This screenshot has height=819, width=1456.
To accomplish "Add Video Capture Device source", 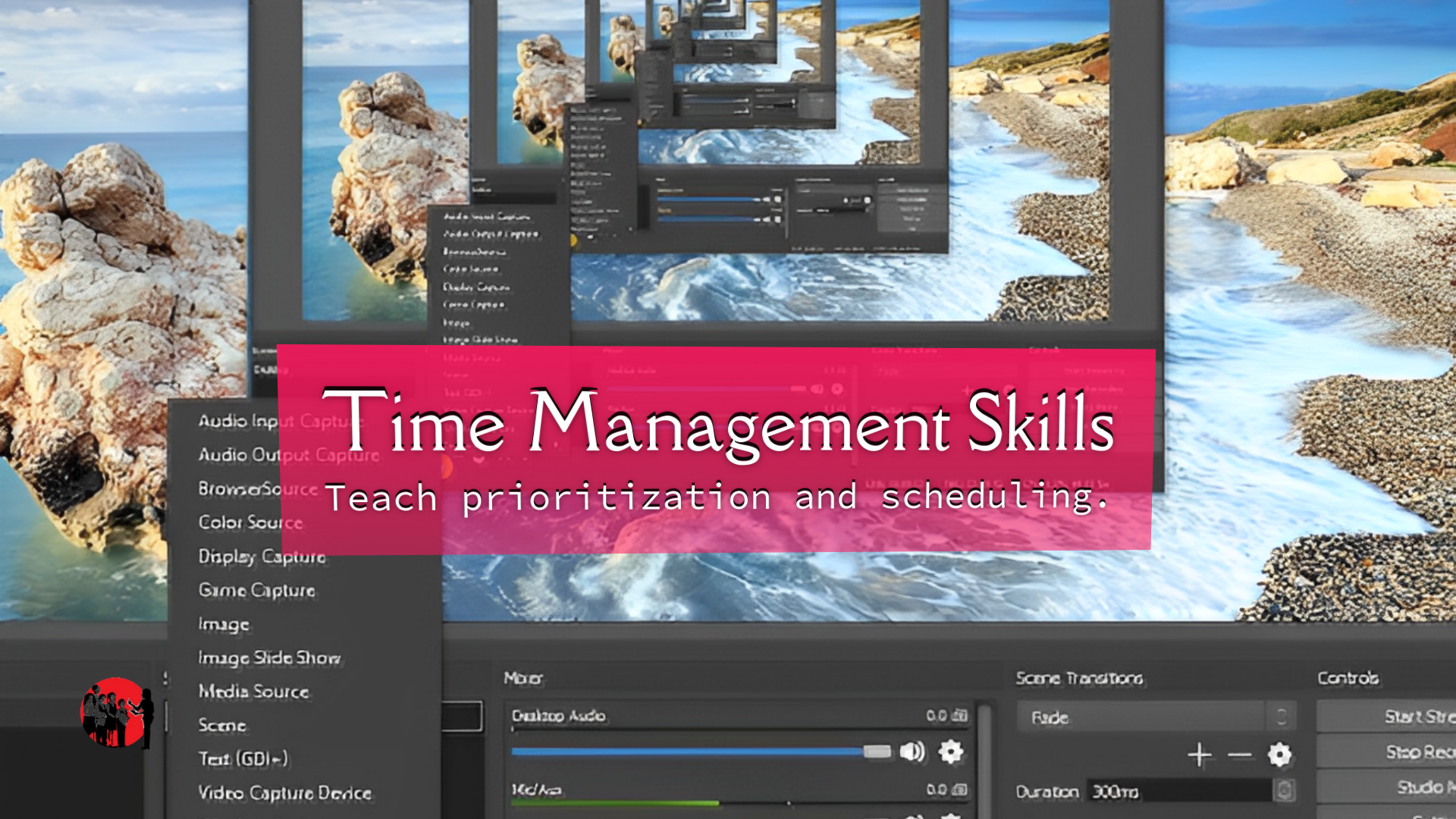I will 285,792.
